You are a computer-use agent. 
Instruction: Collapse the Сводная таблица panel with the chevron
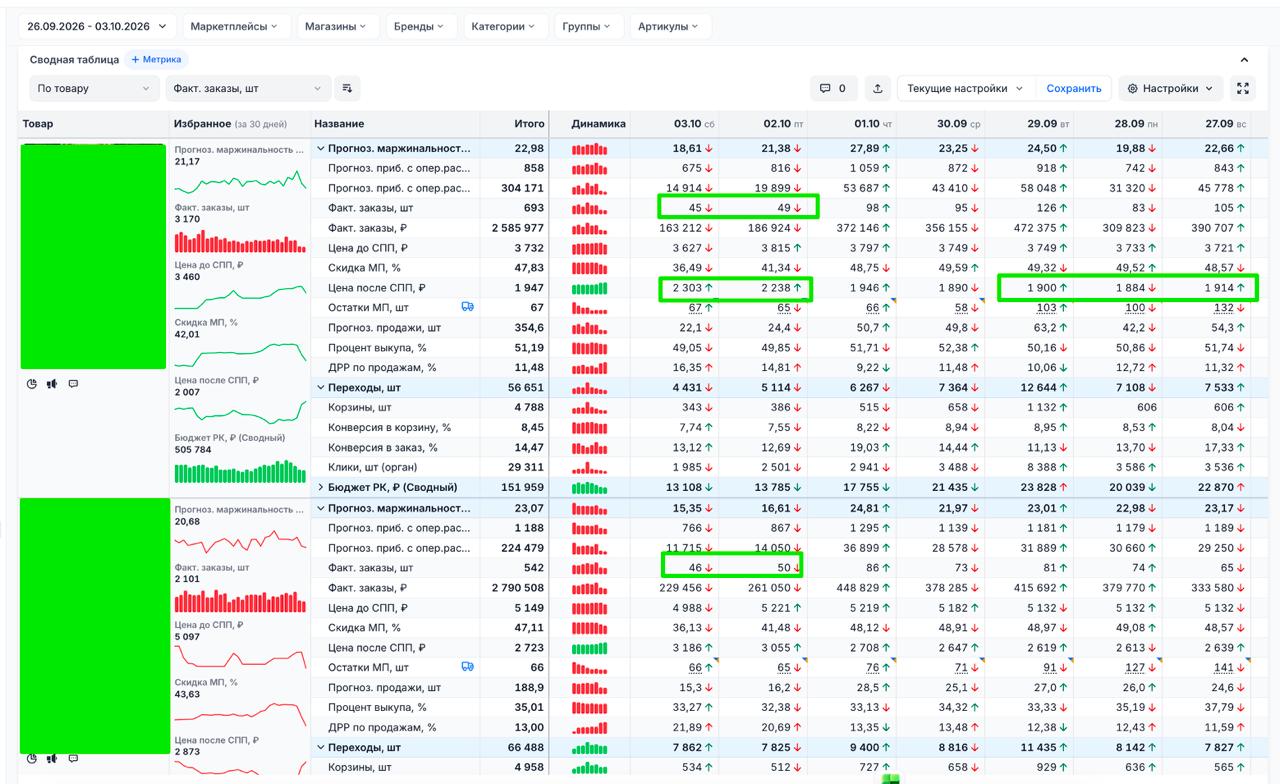click(1245, 60)
